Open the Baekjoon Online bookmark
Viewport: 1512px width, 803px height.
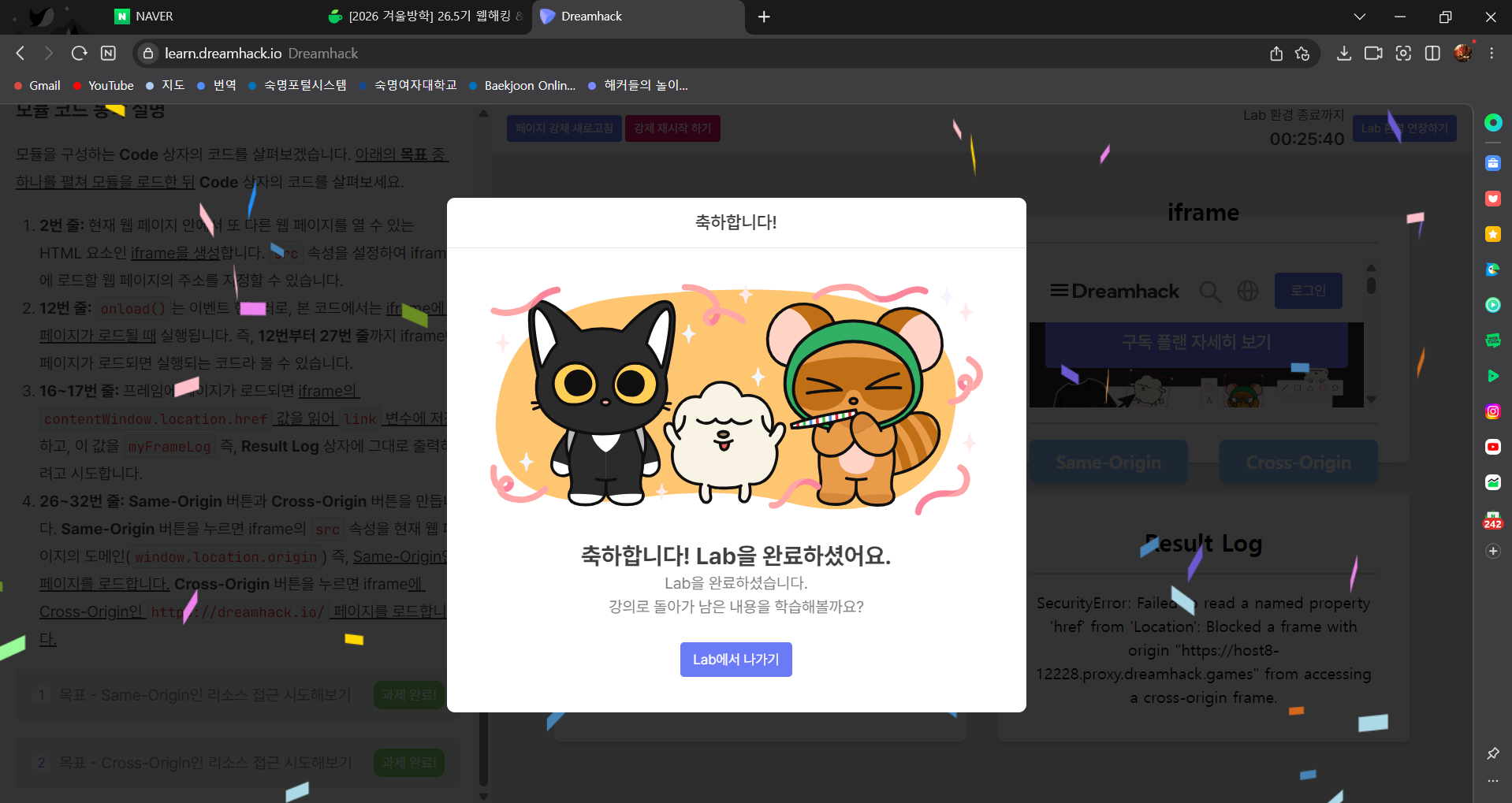click(529, 85)
